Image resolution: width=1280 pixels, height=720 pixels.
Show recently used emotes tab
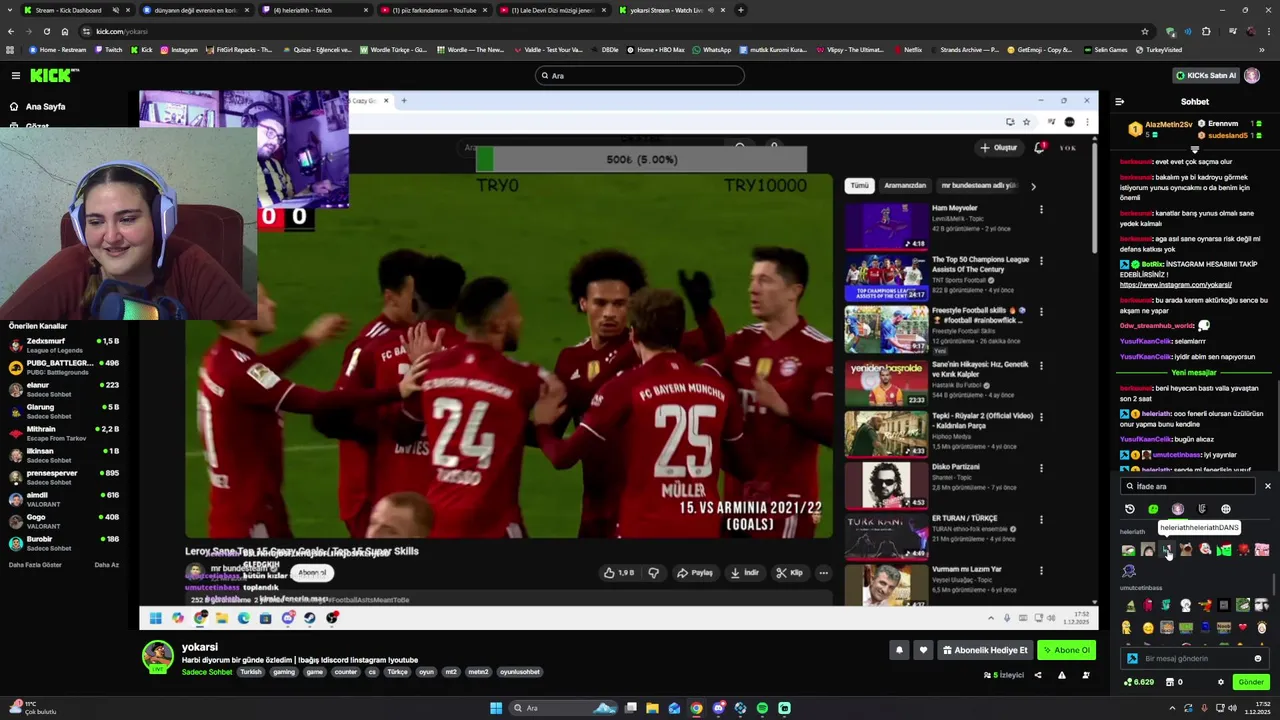(1130, 509)
